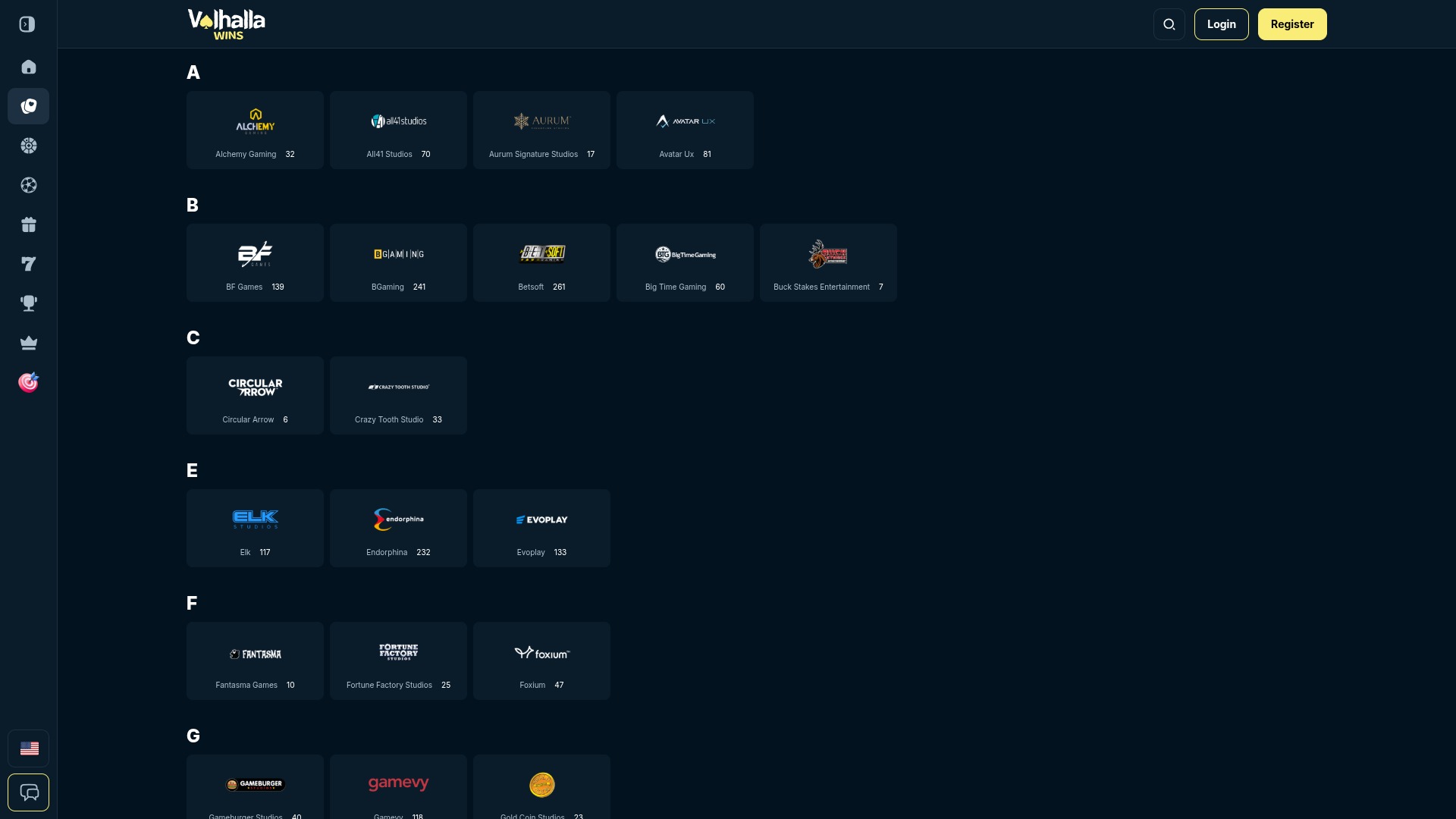Click the Login button
The image size is (1456, 819).
coord(1221,24)
